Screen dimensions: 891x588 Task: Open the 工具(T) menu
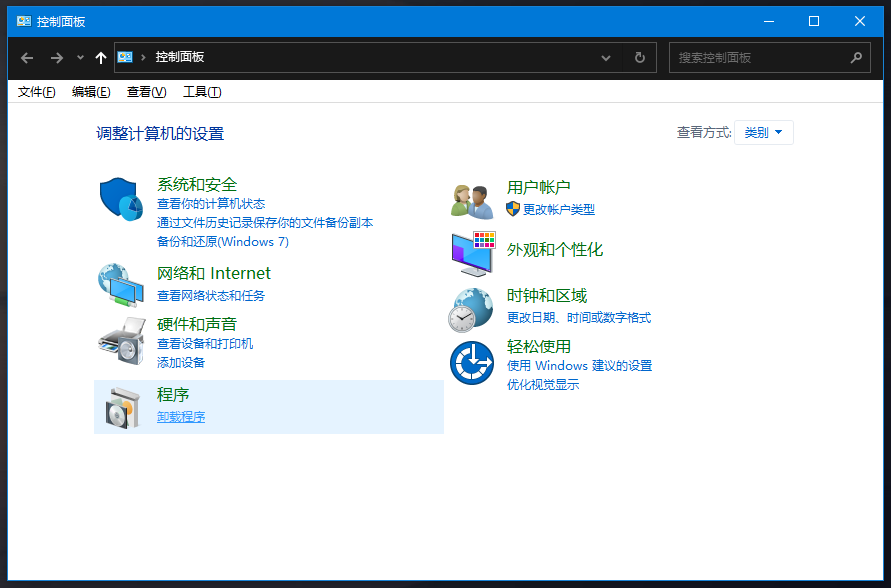(x=202, y=91)
